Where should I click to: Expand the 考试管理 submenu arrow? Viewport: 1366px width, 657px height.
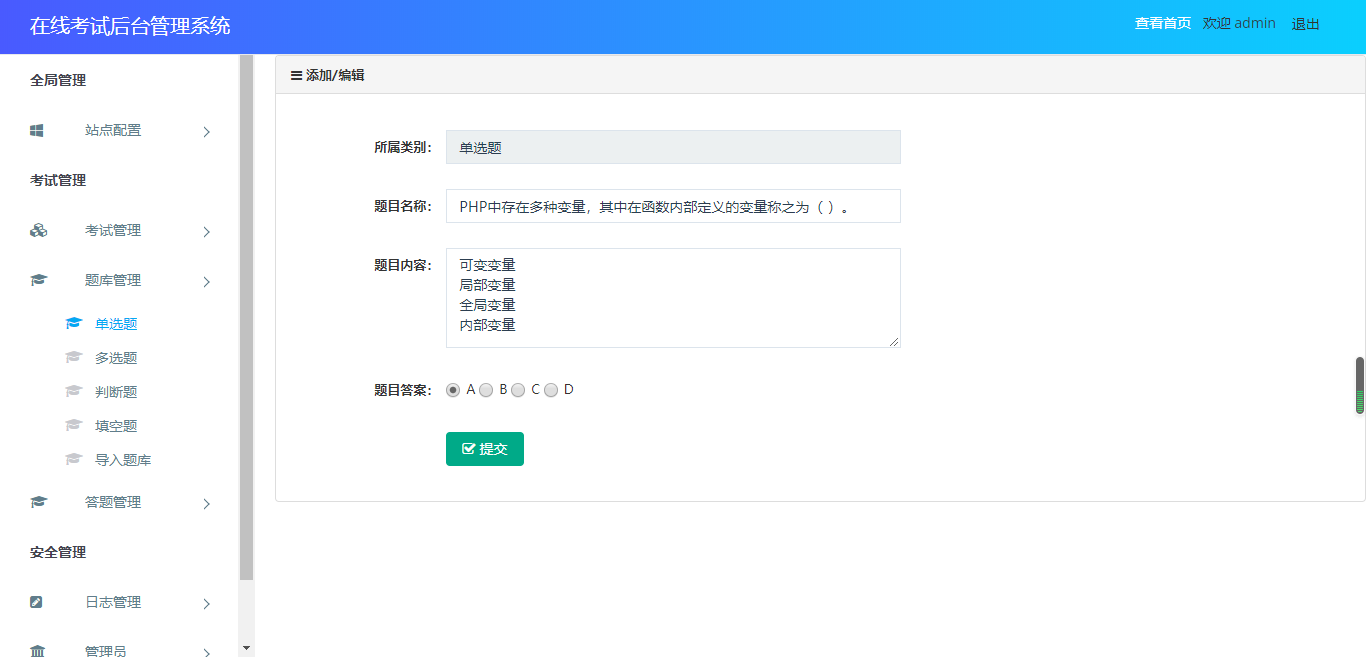click(x=207, y=231)
